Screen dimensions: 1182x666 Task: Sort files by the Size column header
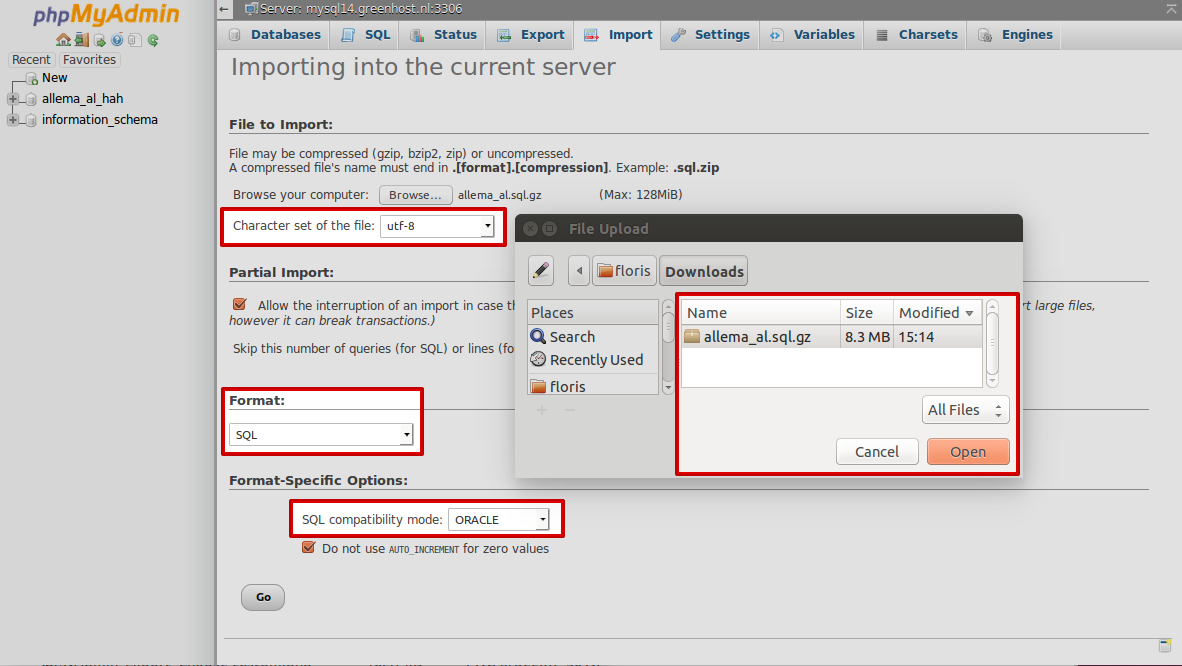click(x=866, y=312)
